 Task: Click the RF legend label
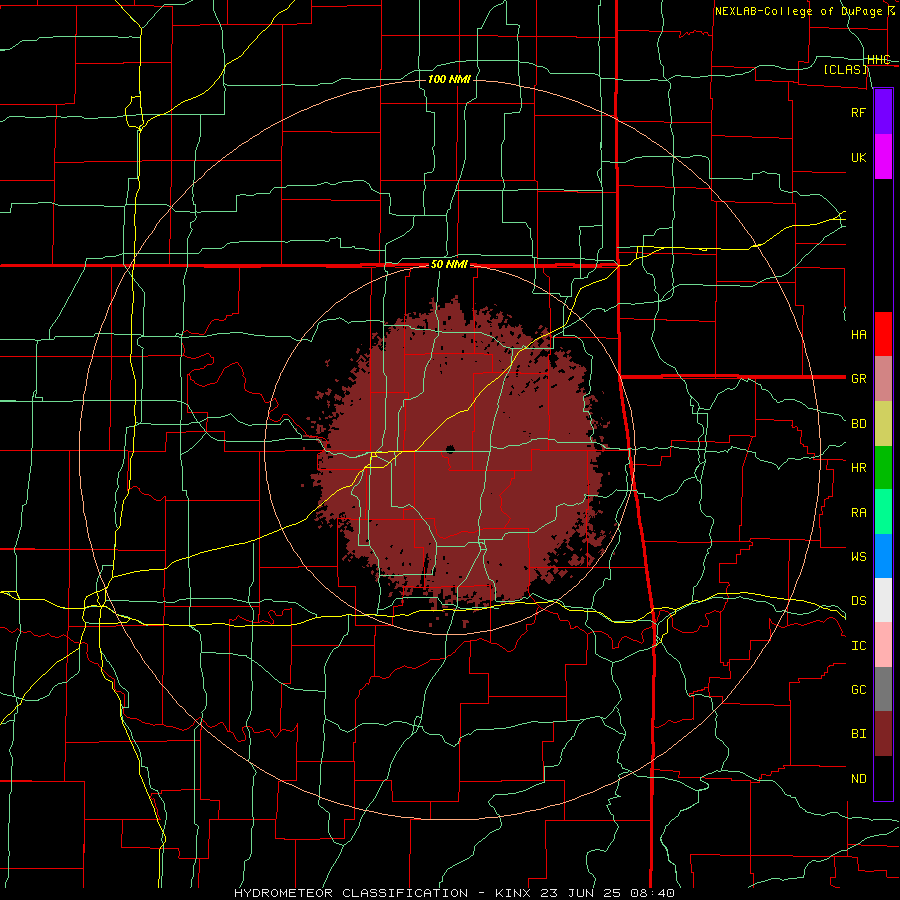point(858,112)
